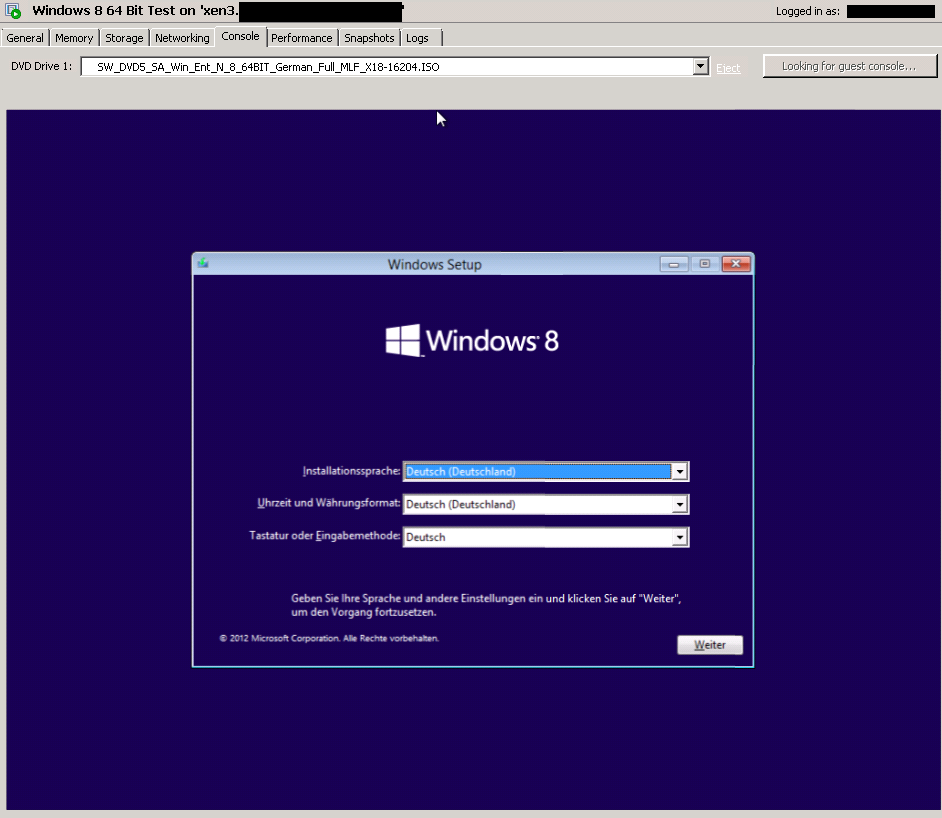Screen dimensions: 942x818
Task: Open the General tab
Action: pos(25,38)
